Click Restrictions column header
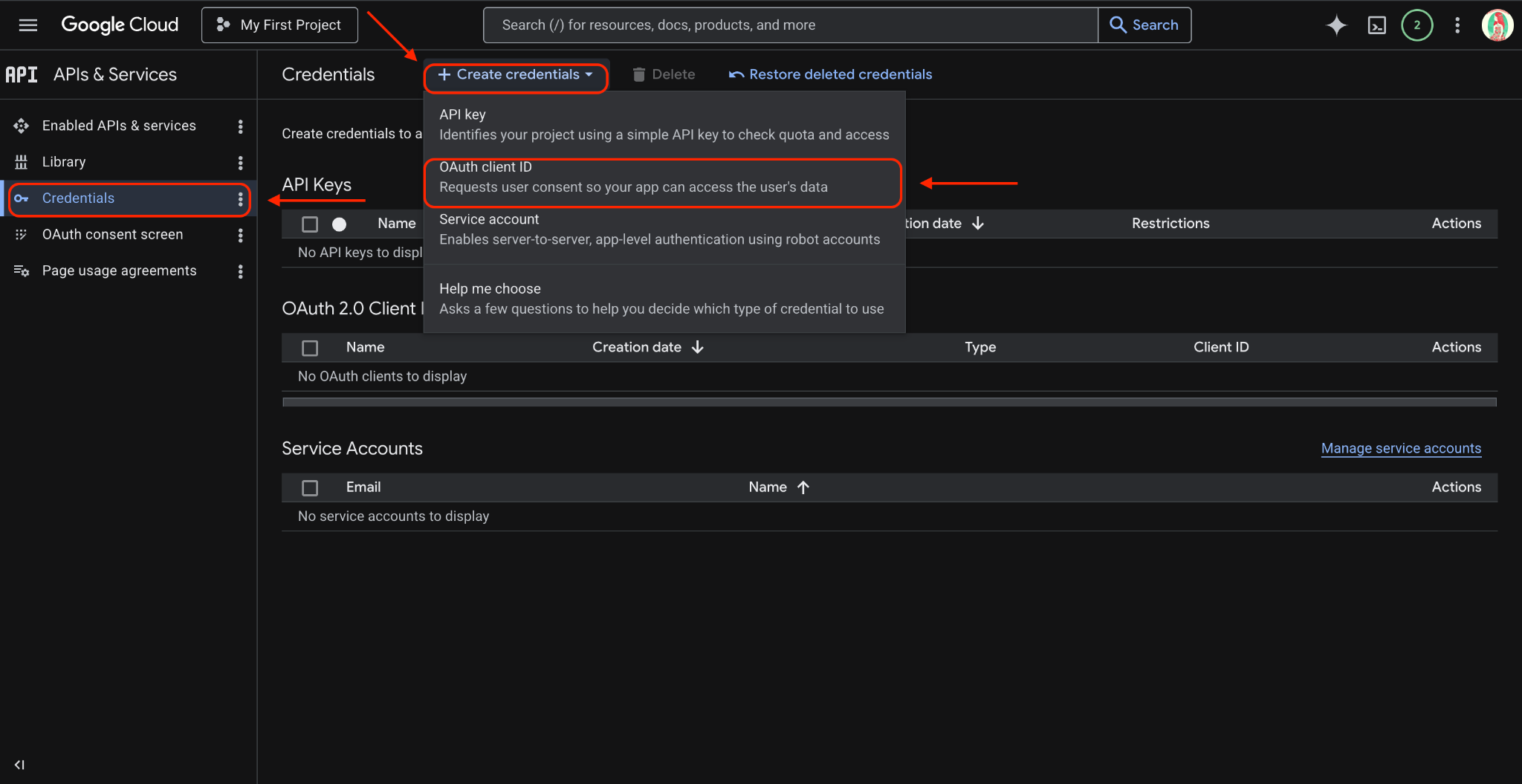1522x784 pixels. tap(1170, 223)
